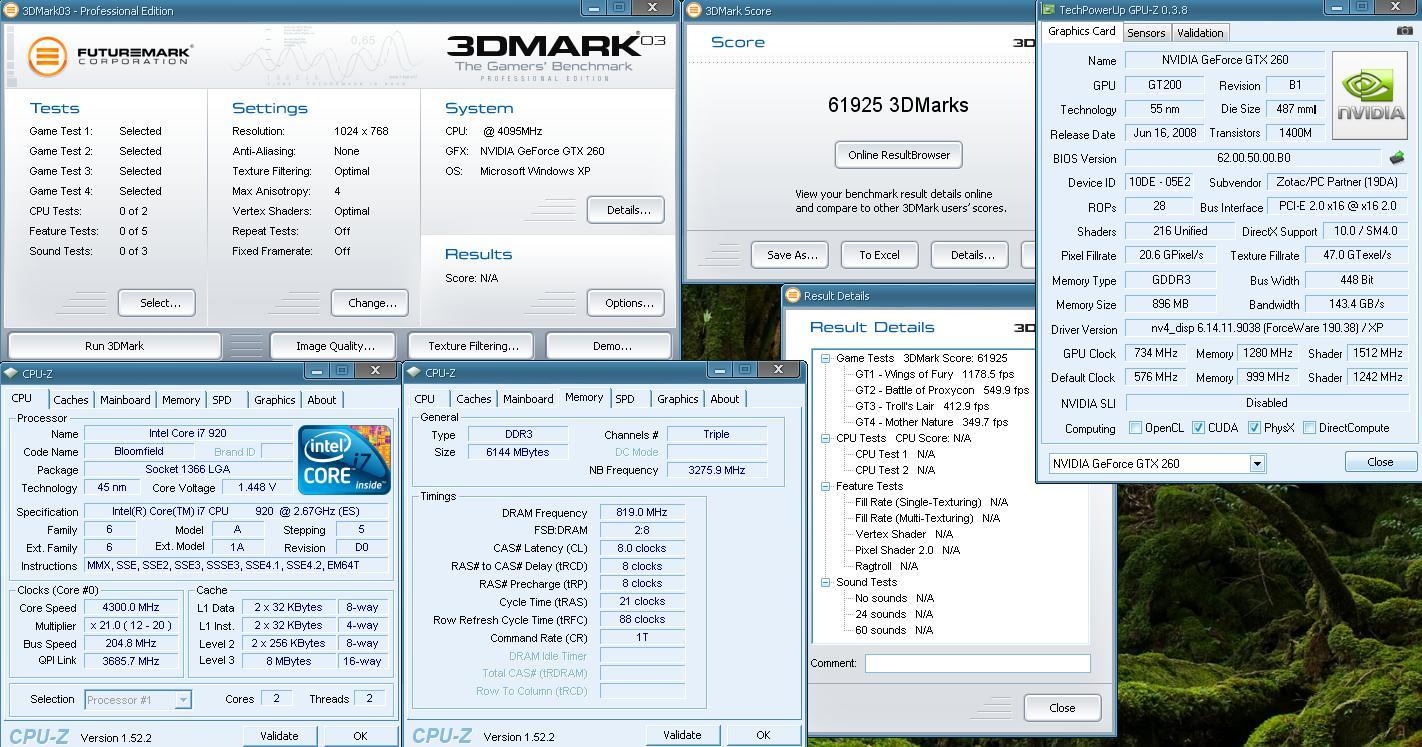Screen dimensions: 1422x747
Task: Click the Demo... button
Action: [611, 346]
